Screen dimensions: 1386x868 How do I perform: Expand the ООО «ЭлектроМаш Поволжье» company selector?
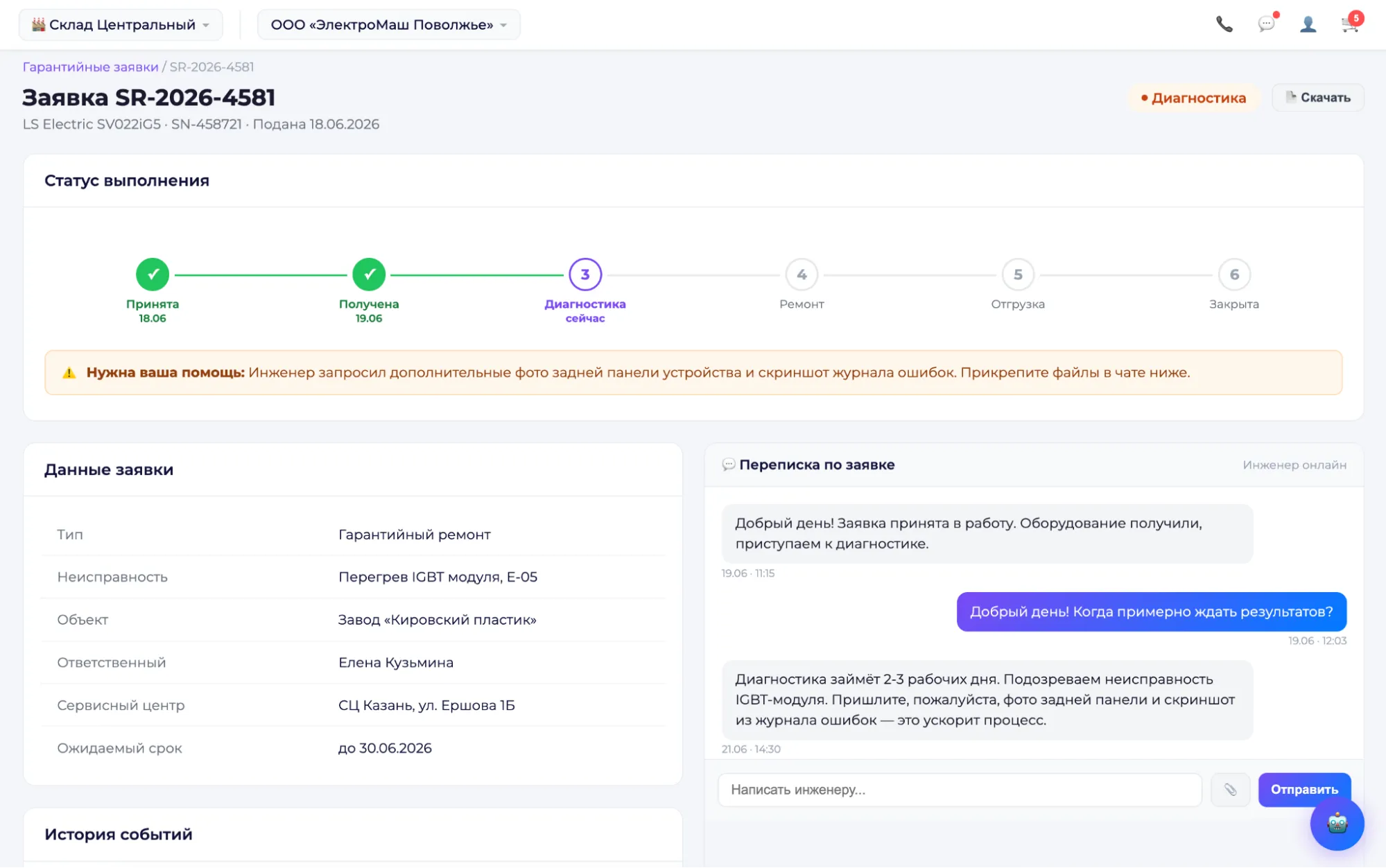pos(389,25)
